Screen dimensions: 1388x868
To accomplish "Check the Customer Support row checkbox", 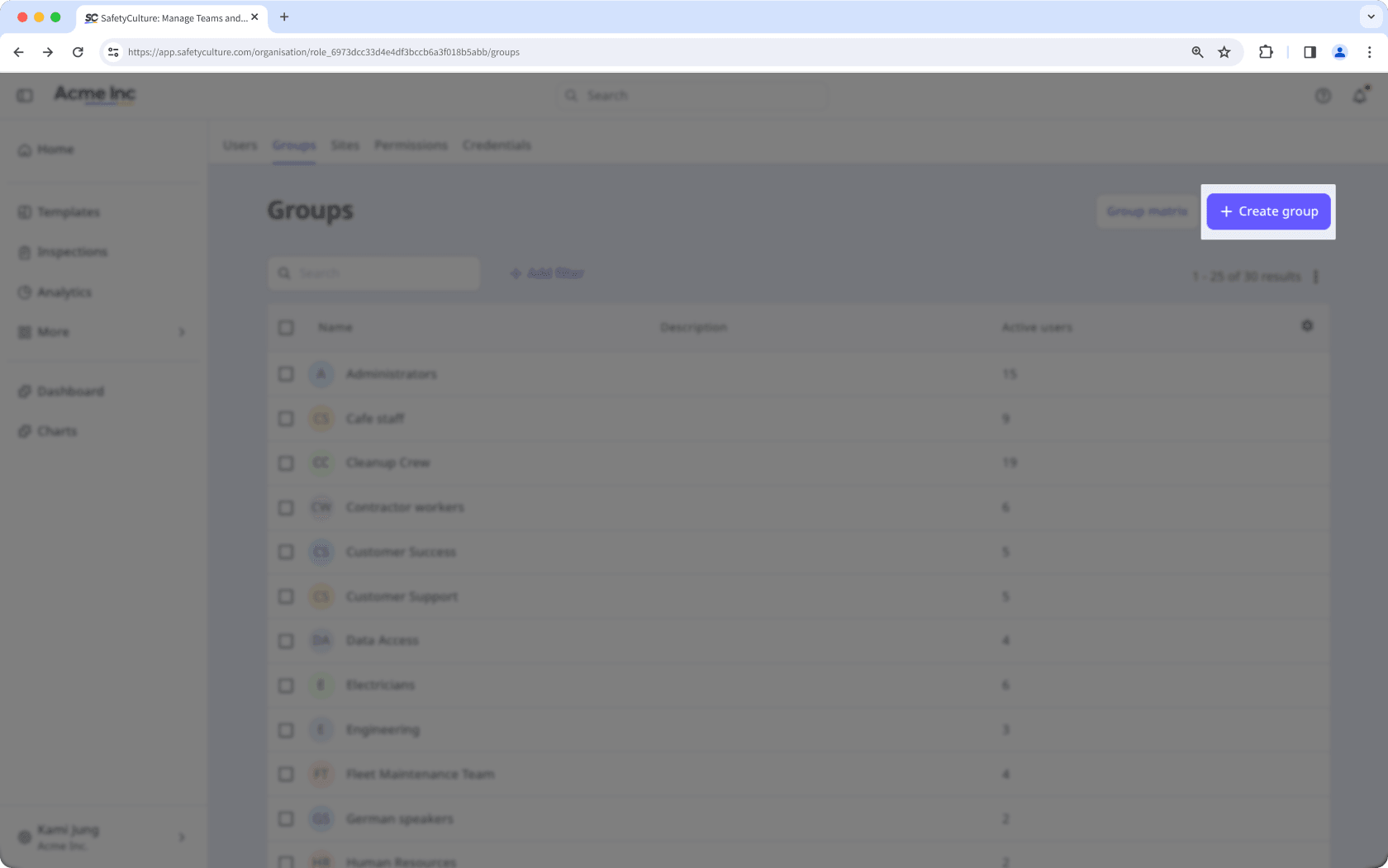I will tap(286, 596).
